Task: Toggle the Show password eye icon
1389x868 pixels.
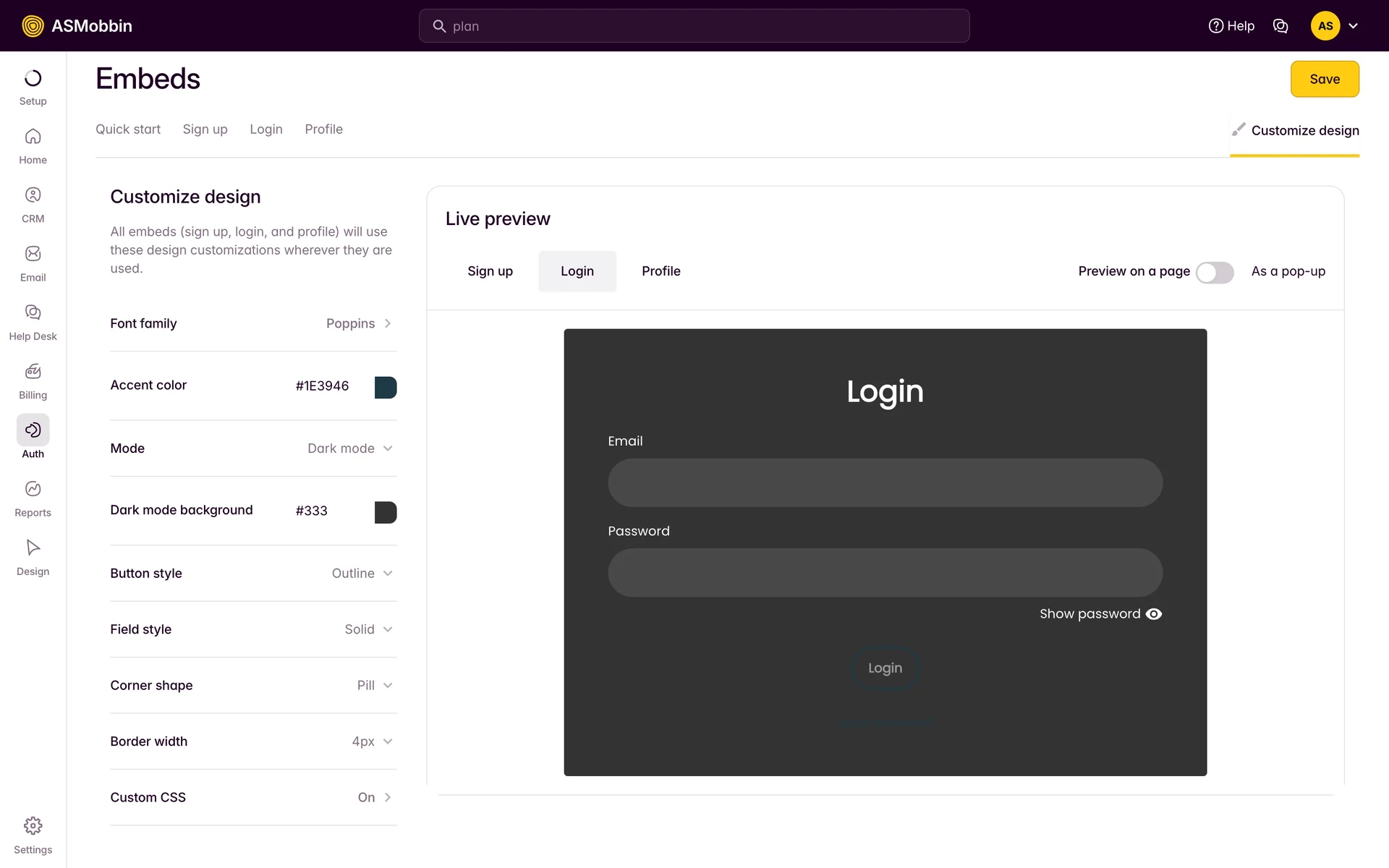Action: pos(1154,614)
